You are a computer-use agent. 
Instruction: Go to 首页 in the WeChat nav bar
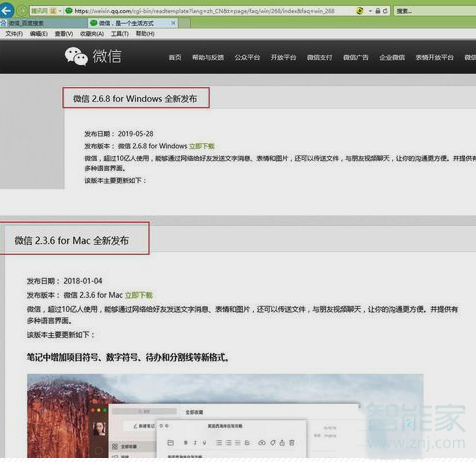[175, 57]
